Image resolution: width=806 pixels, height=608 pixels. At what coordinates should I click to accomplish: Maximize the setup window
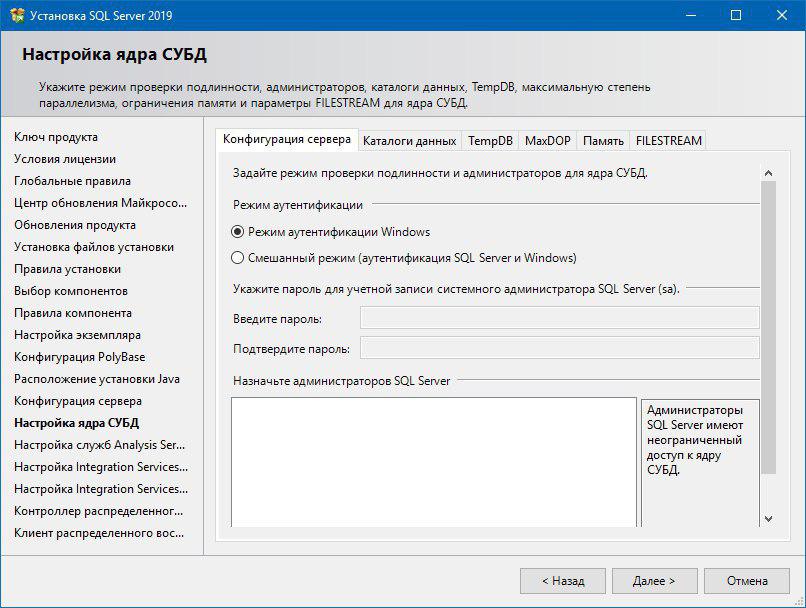click(x=736, y=15)
